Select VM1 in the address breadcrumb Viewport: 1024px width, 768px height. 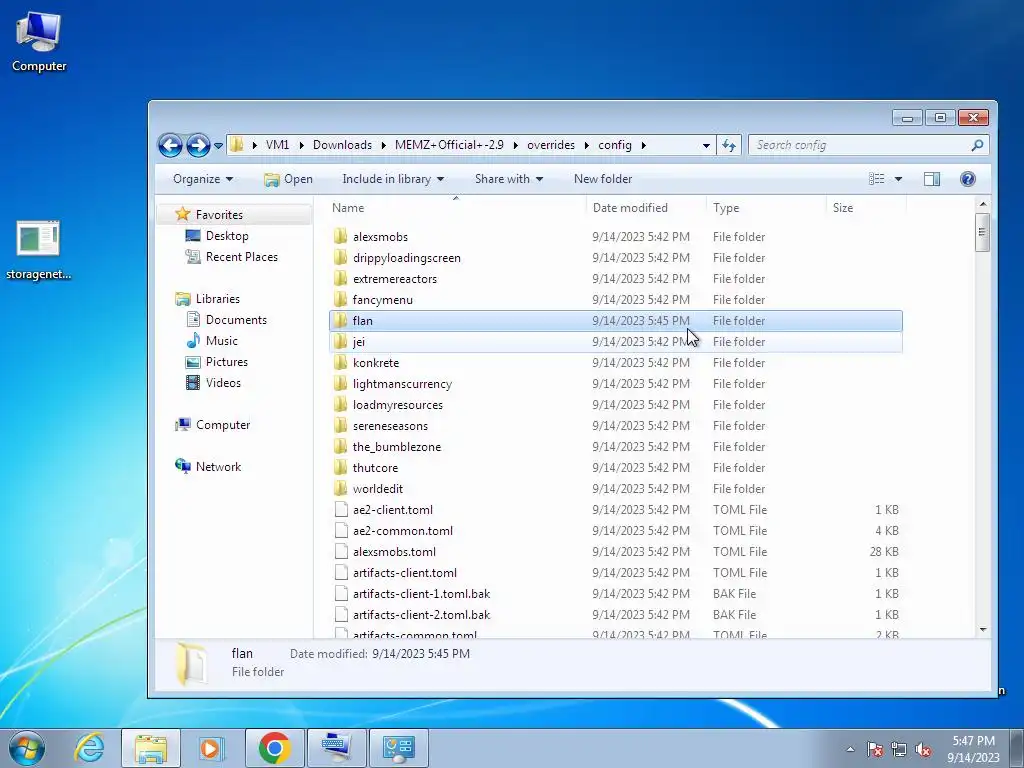pos(278,145)
